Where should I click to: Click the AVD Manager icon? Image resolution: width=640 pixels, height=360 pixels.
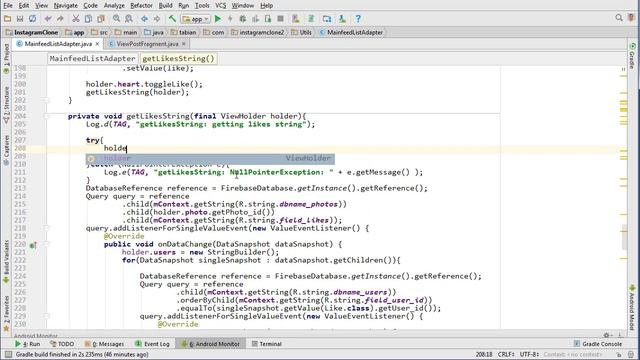(296, 19)
